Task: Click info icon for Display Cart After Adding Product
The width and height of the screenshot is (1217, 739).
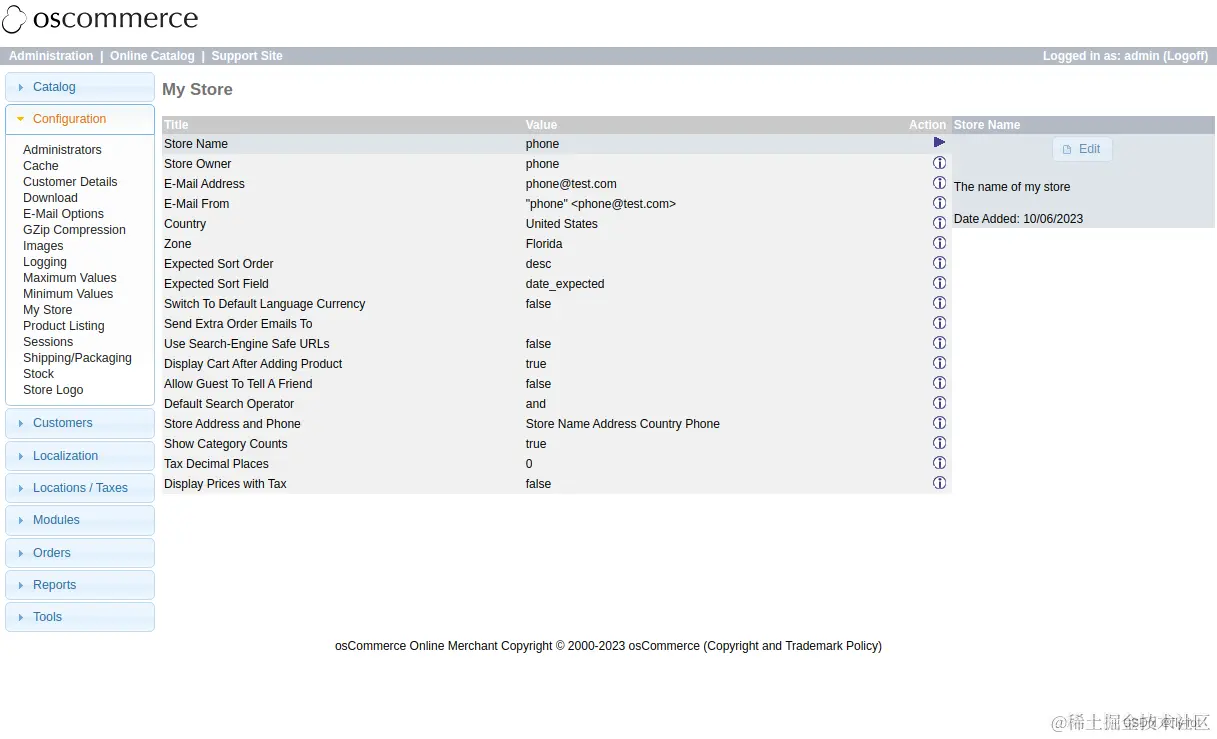Action: [939, 363]
